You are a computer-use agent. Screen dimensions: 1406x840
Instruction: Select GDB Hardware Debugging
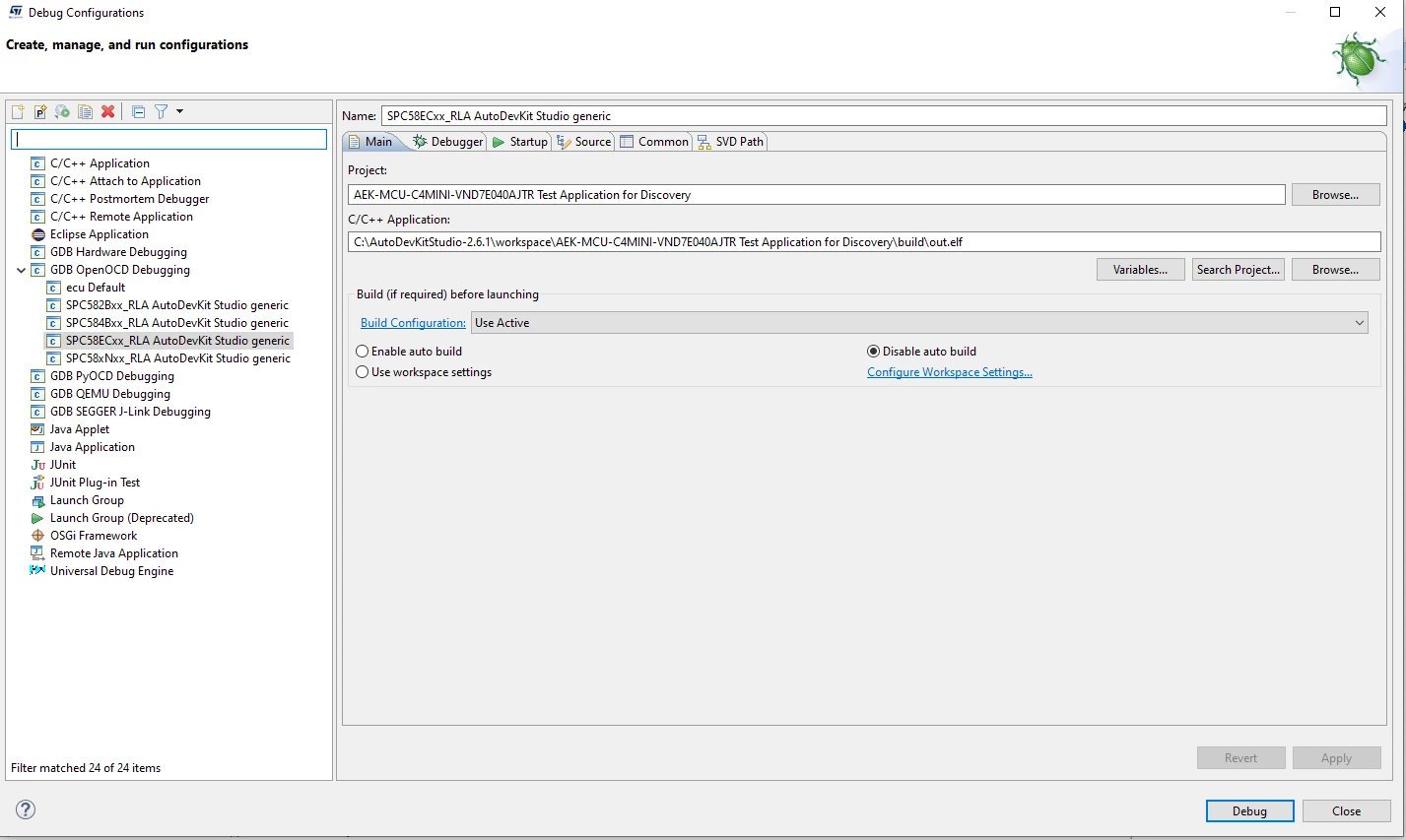click(x=118, y=252)
